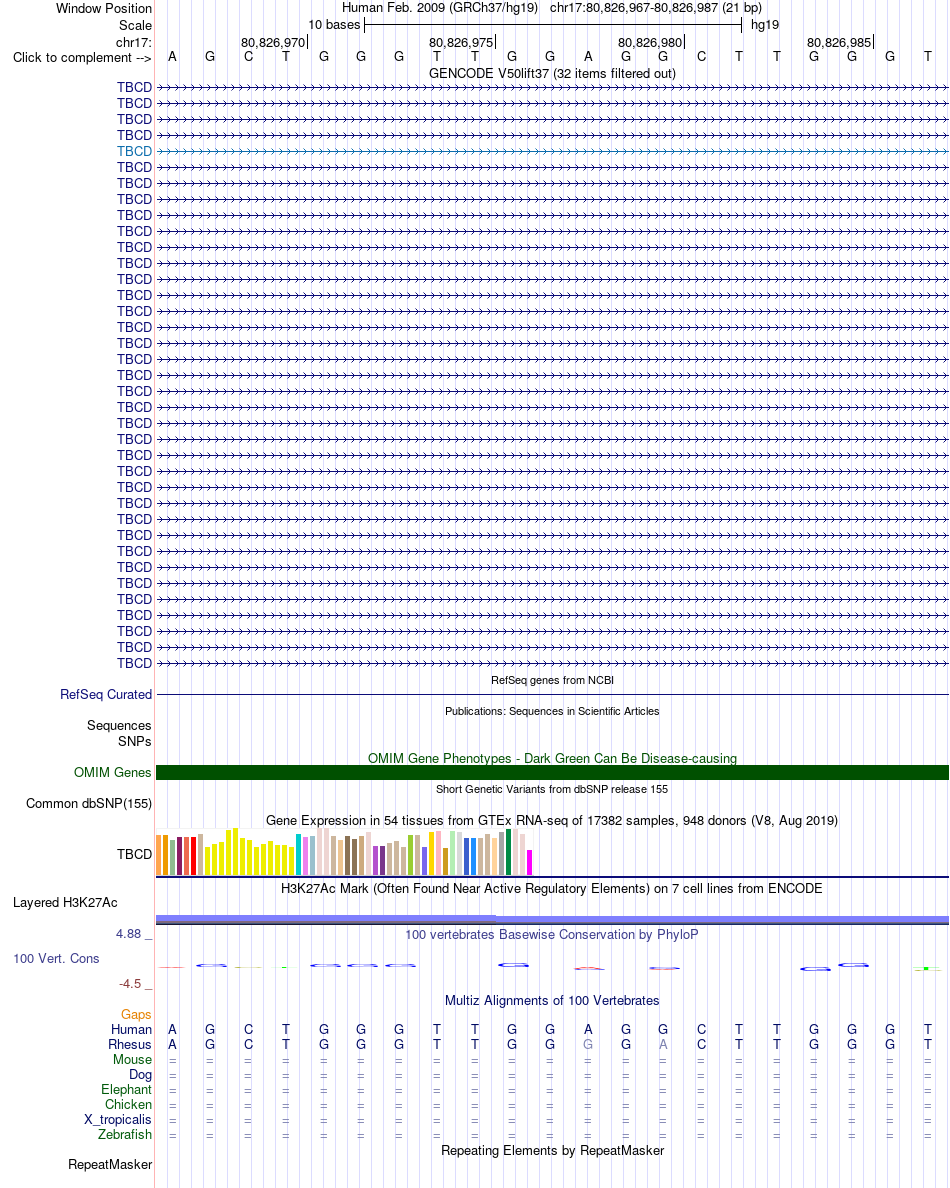Open the GTEx 'Gene Expression in 54 tissues' title

[552, 821]
